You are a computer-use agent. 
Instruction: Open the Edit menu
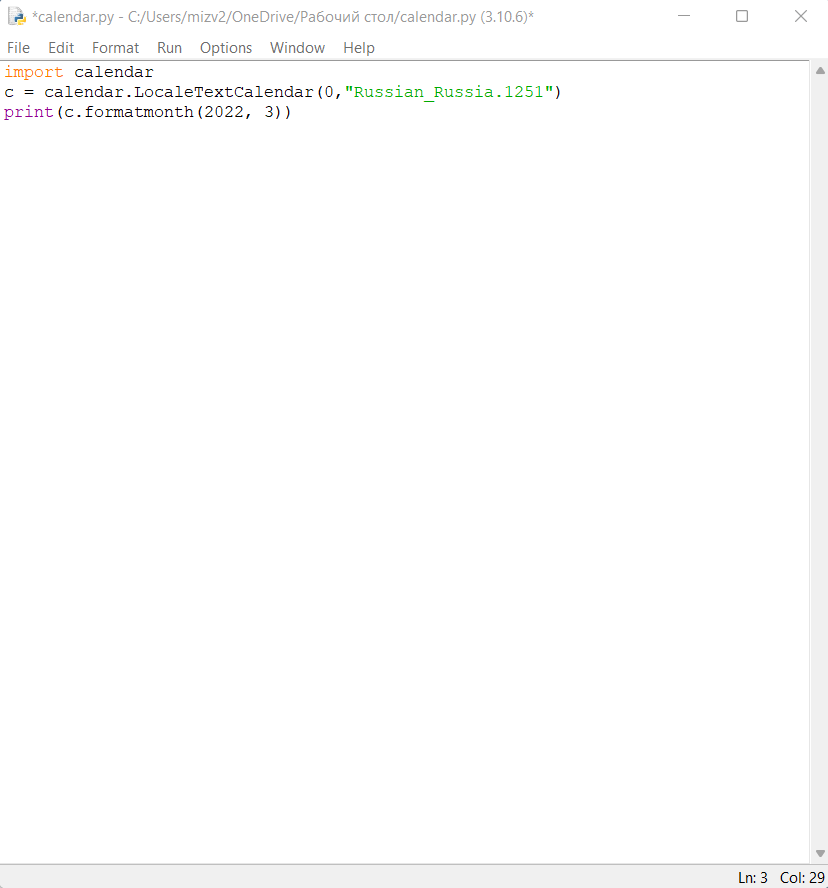click(x=61, y=48)
